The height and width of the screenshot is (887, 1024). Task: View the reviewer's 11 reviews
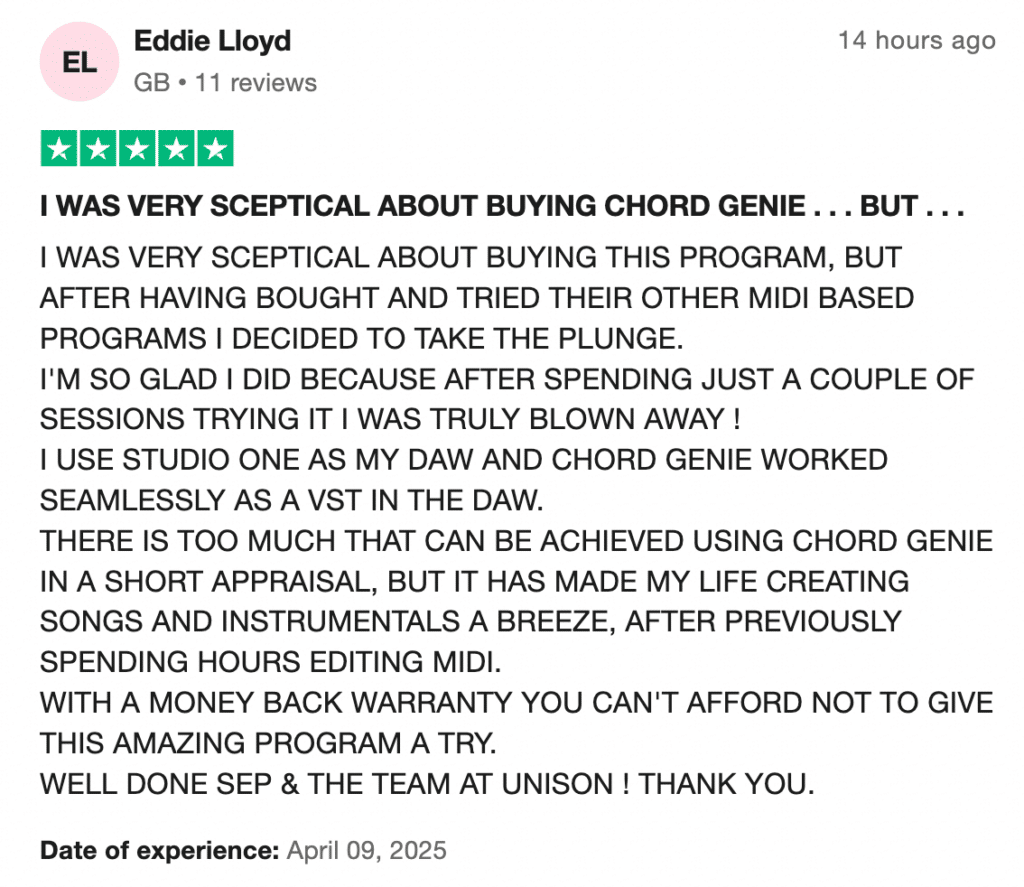coord(256,83)
